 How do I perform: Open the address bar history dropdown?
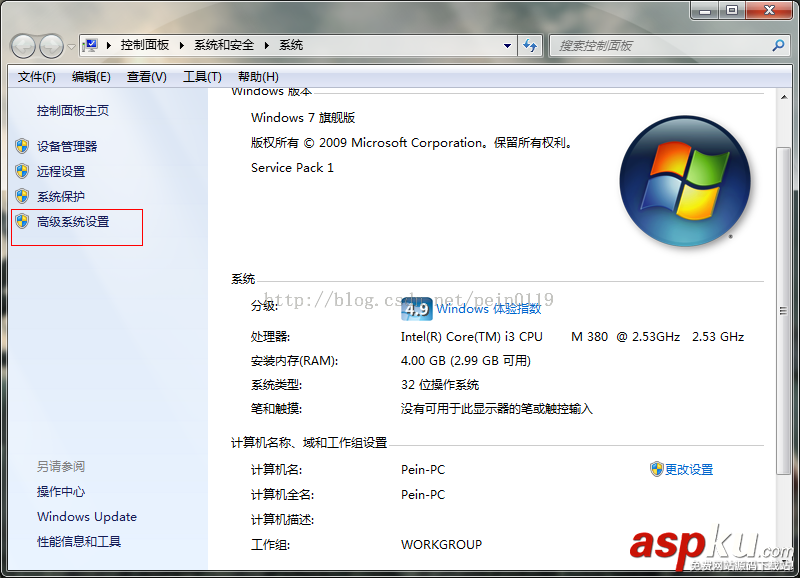pos(507,46)
